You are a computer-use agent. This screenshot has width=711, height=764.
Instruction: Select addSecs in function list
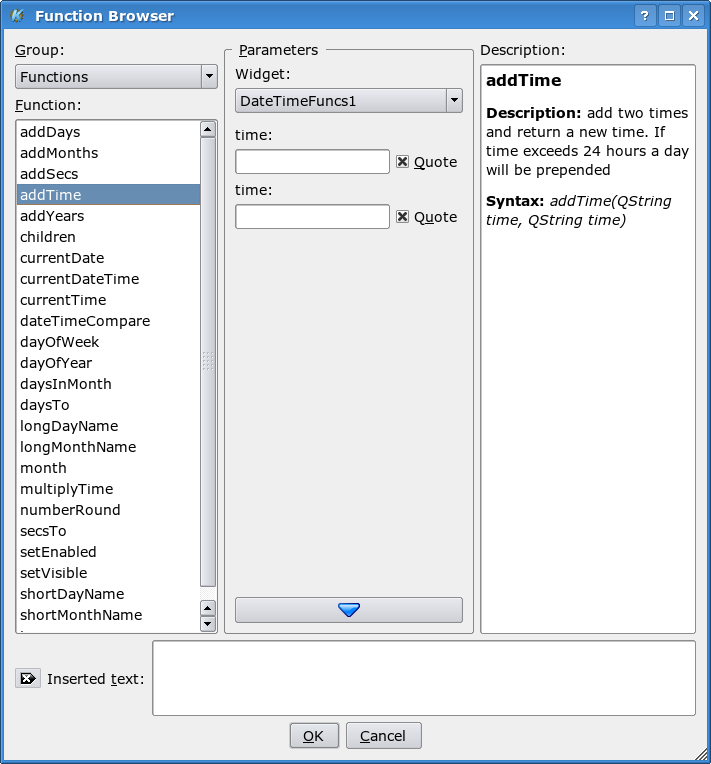[x=108, y=173]
